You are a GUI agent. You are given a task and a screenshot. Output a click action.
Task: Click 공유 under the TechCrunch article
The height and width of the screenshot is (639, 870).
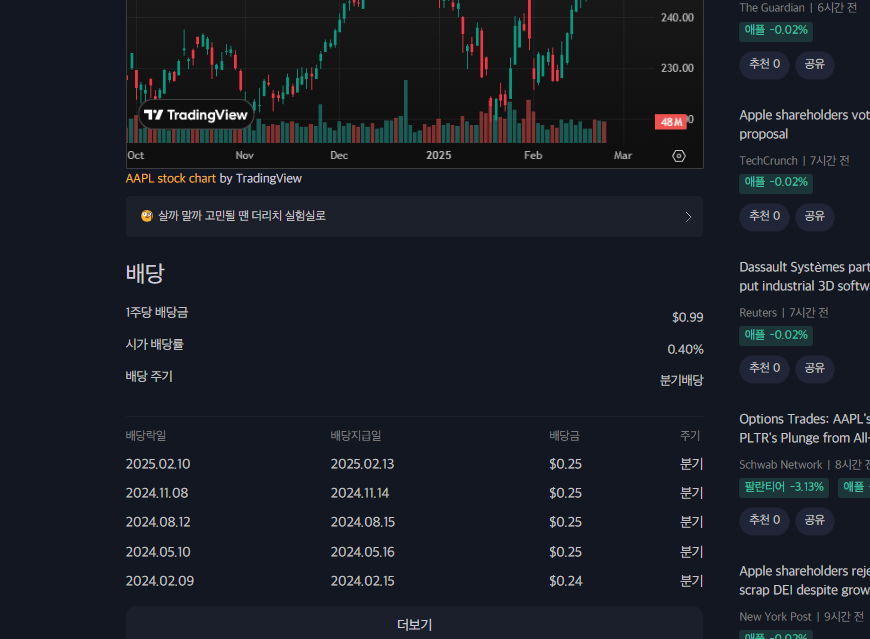click(815, 216)
